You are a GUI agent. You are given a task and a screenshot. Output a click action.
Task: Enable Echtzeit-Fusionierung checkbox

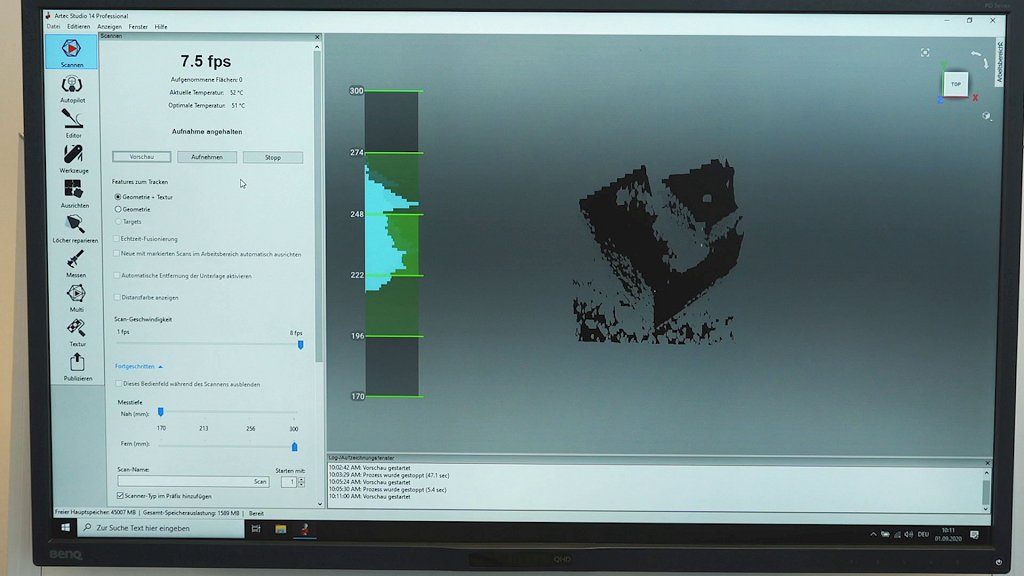[x=116, y=239]
